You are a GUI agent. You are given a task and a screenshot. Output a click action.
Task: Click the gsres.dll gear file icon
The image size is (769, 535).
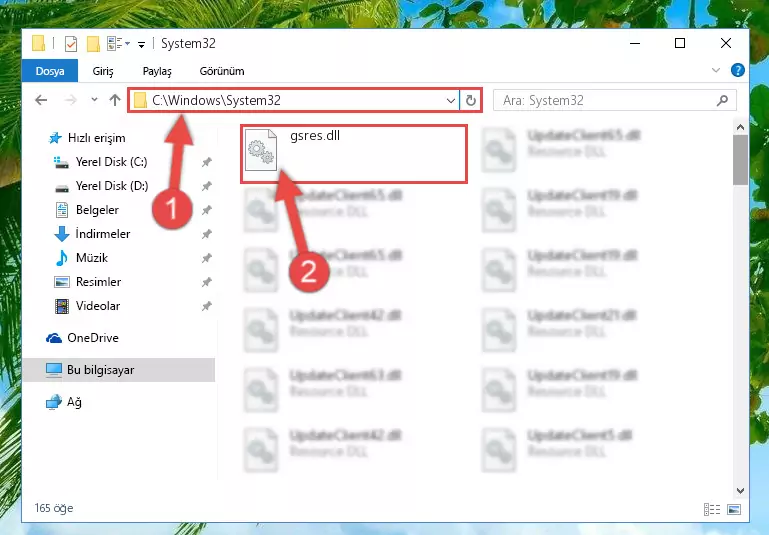tap(261, 150)
